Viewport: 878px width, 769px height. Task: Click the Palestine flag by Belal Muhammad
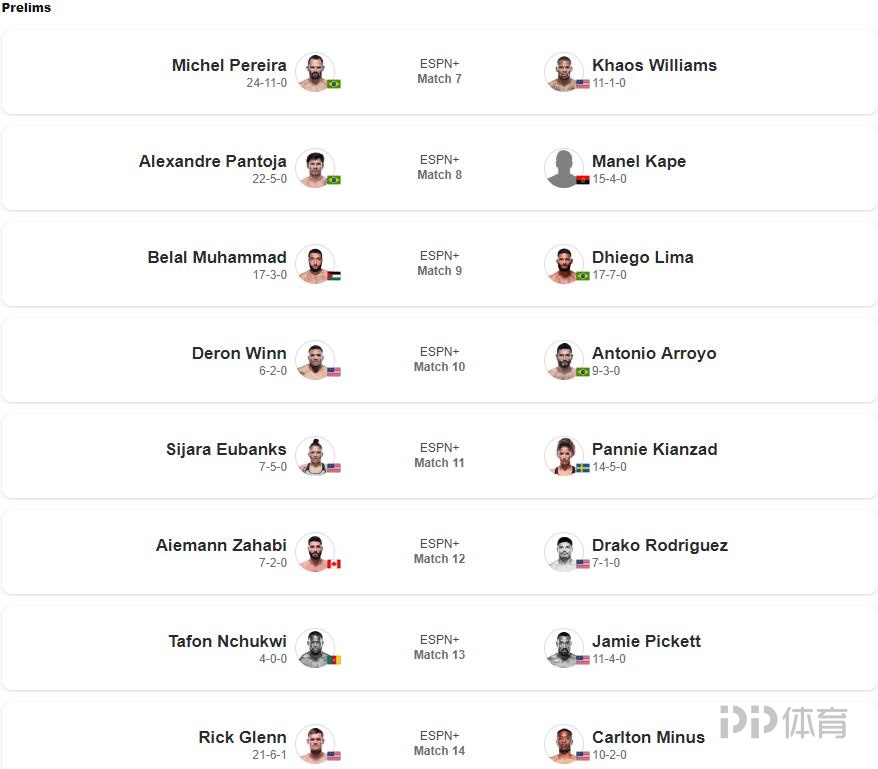tap(334, 276)
